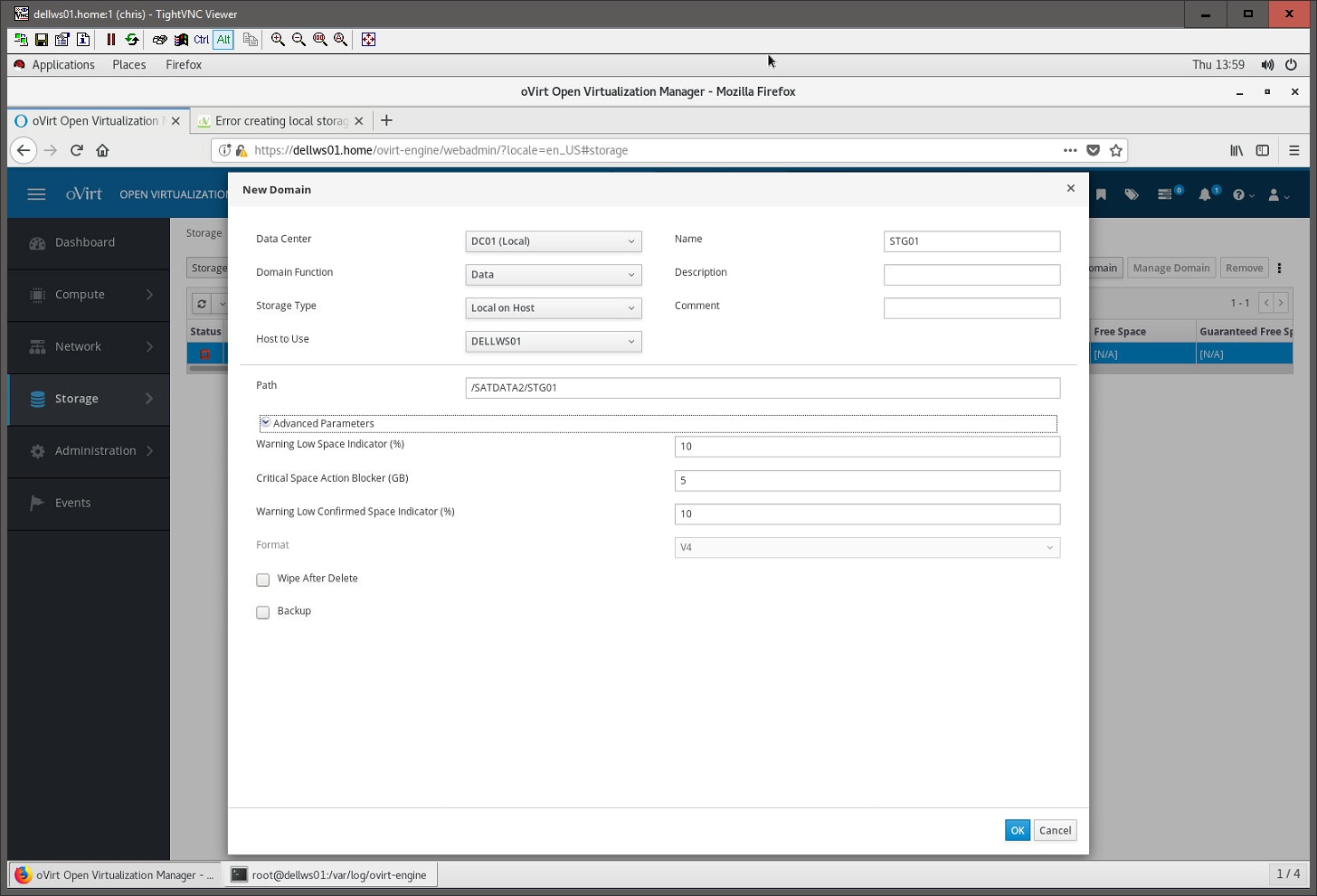The width and height of the screenshot is (1317, 896).
Task: Pause the TightVNC session with pause icon
Action: (111, 40)
